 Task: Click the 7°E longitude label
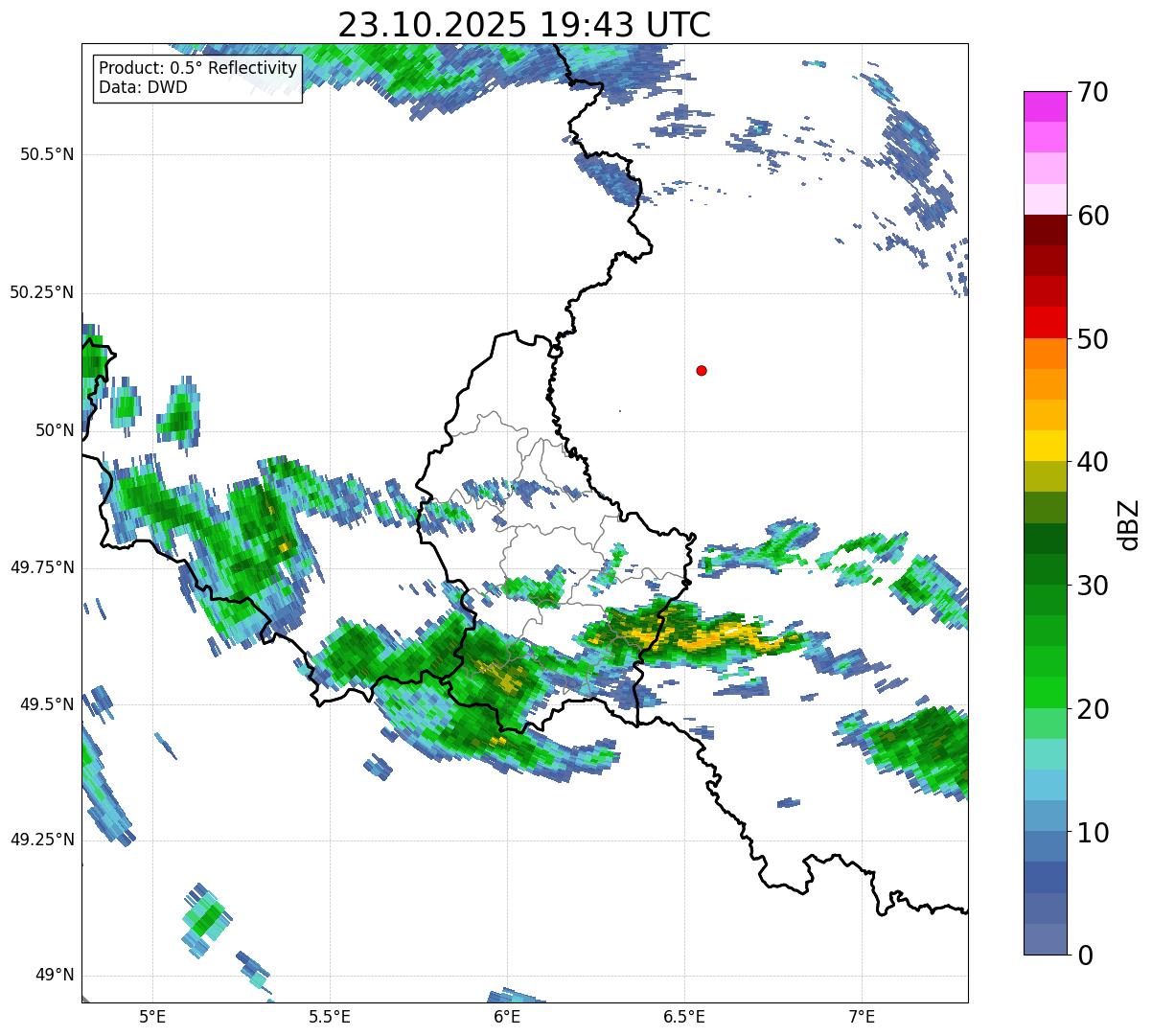click(x=862, y=1017)
